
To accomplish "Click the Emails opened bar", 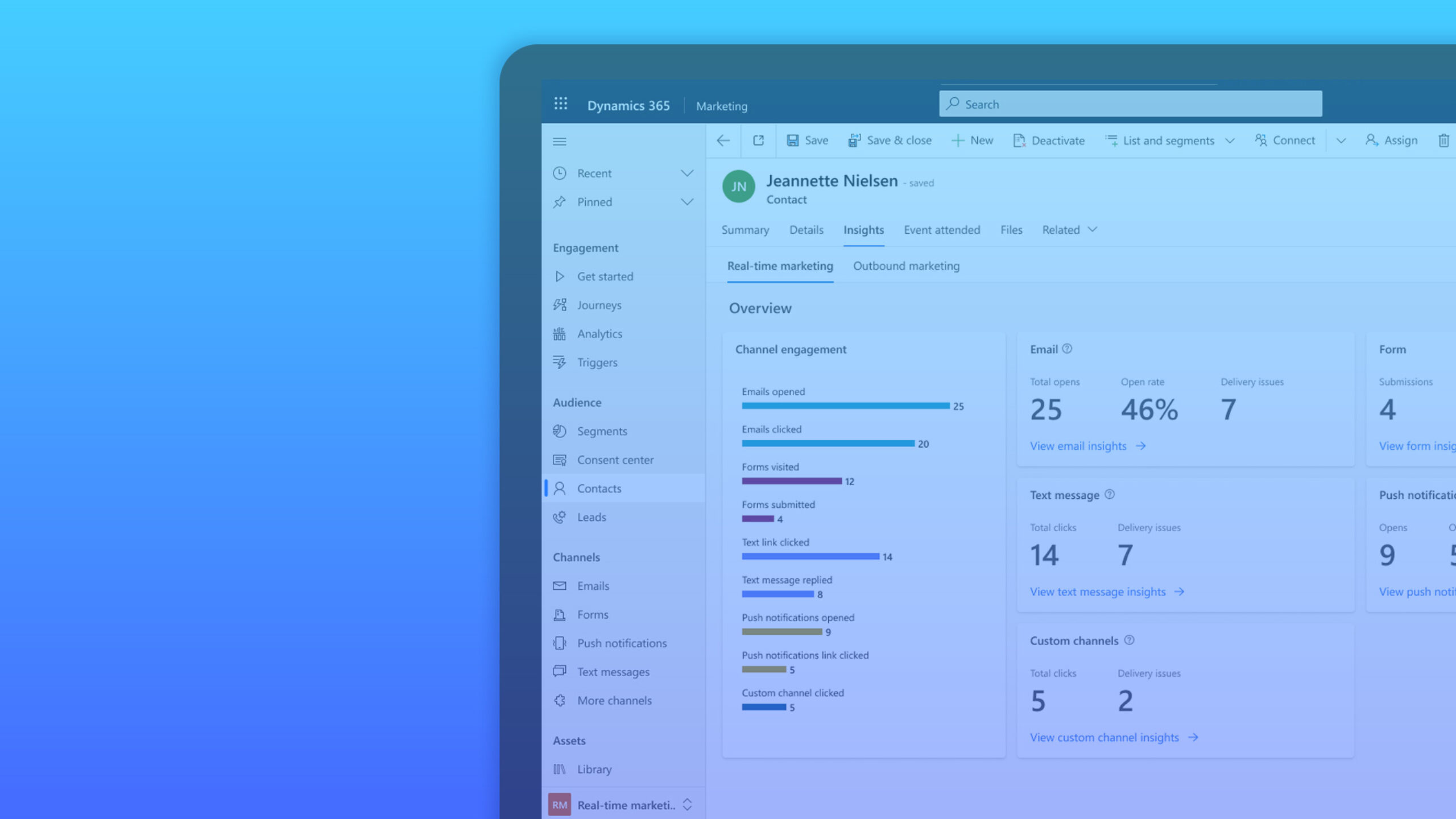I will tap(846, 406).
